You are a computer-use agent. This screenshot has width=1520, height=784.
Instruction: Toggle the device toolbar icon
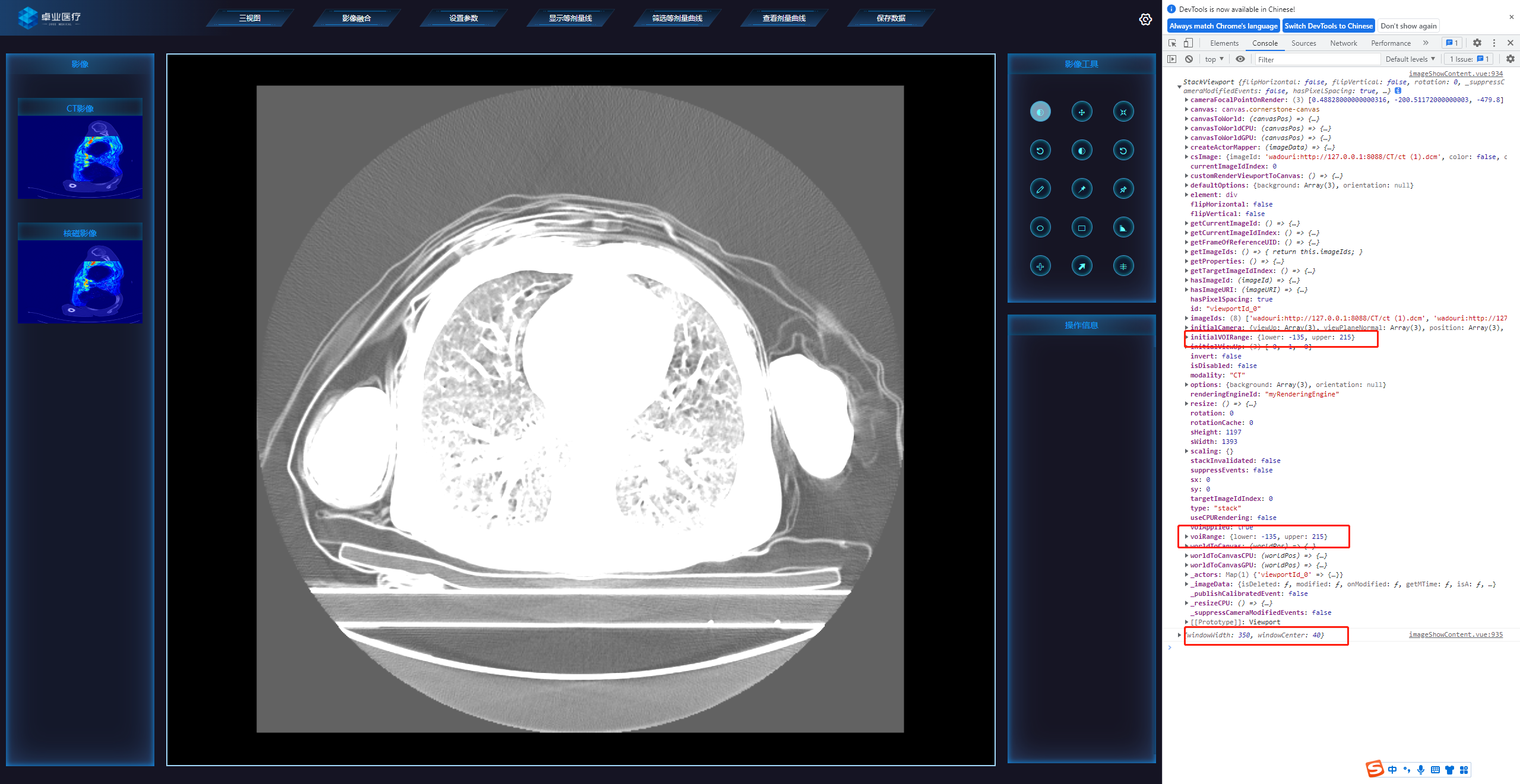click(1188, 43)
